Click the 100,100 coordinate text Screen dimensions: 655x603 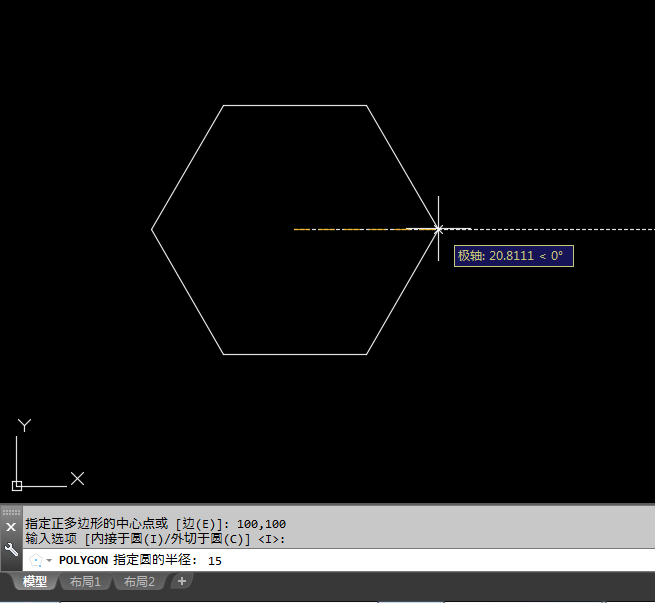point(261,524)
